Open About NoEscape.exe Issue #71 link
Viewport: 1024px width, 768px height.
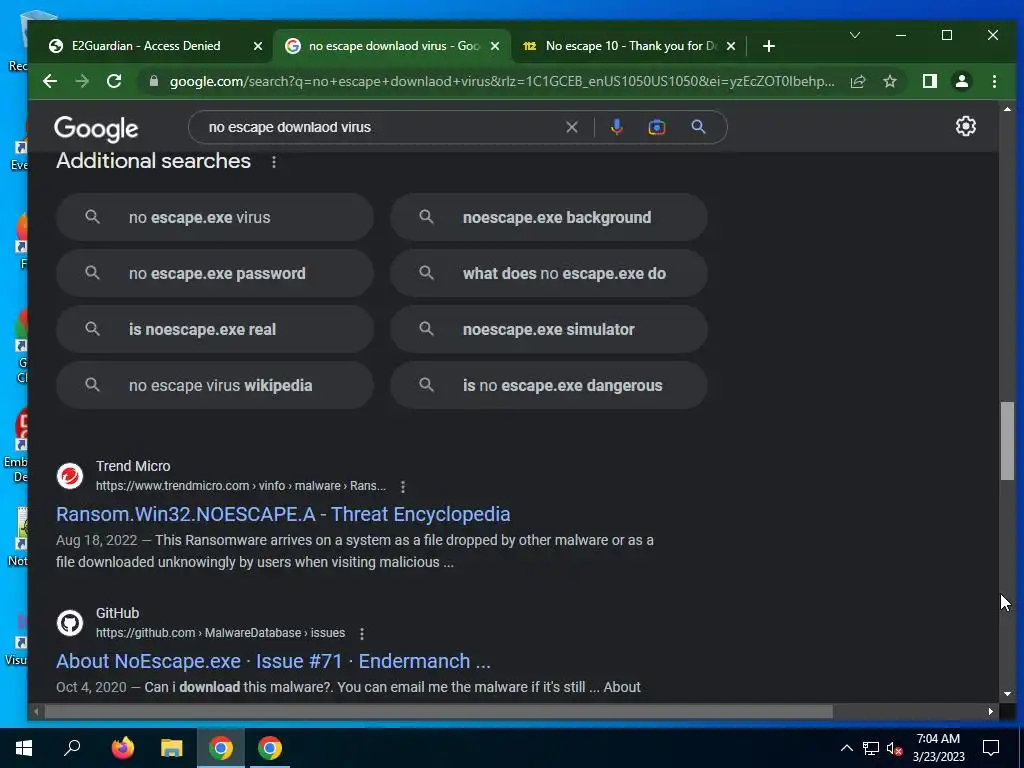tap(273, 662)
